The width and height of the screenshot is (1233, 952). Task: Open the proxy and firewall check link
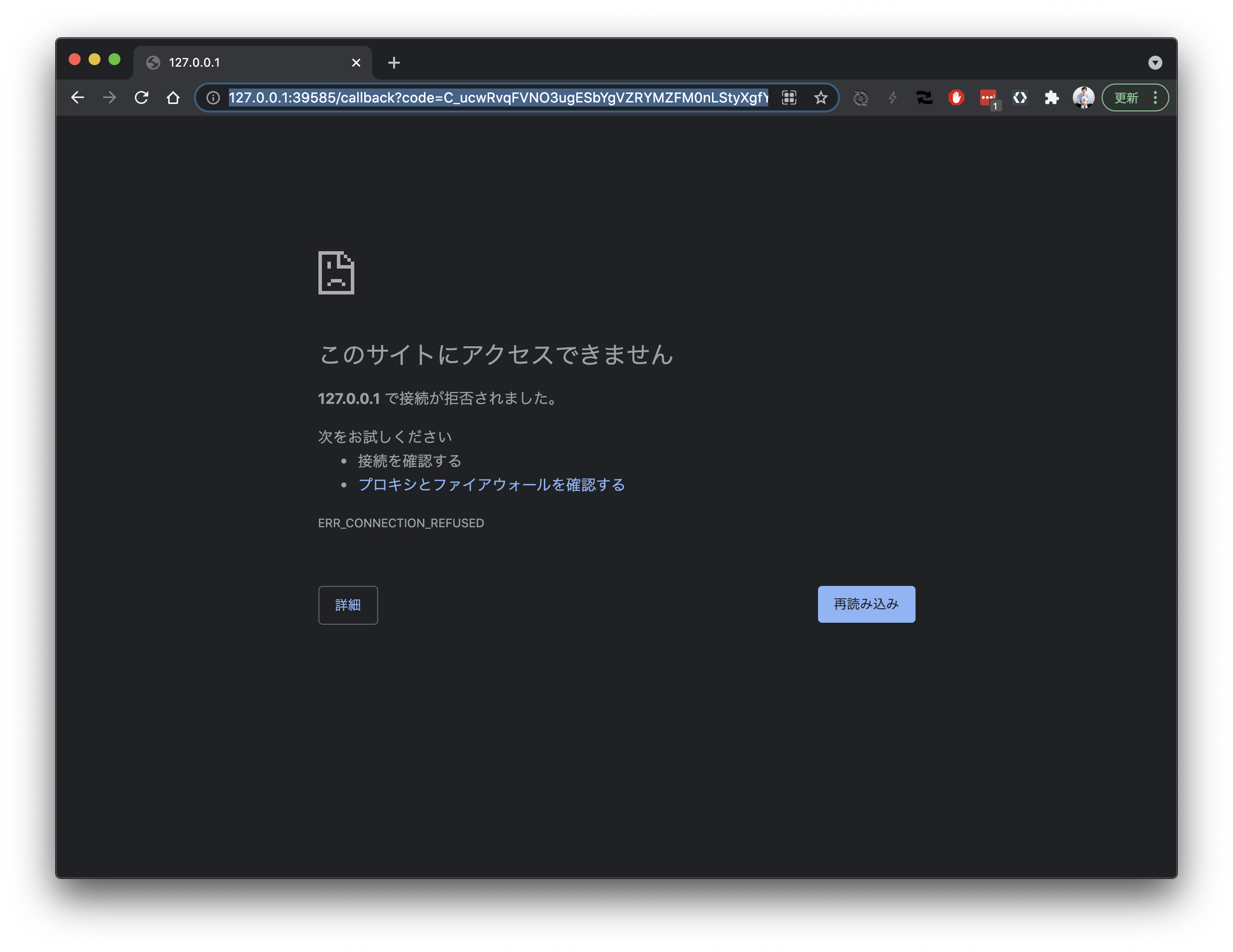491,485
